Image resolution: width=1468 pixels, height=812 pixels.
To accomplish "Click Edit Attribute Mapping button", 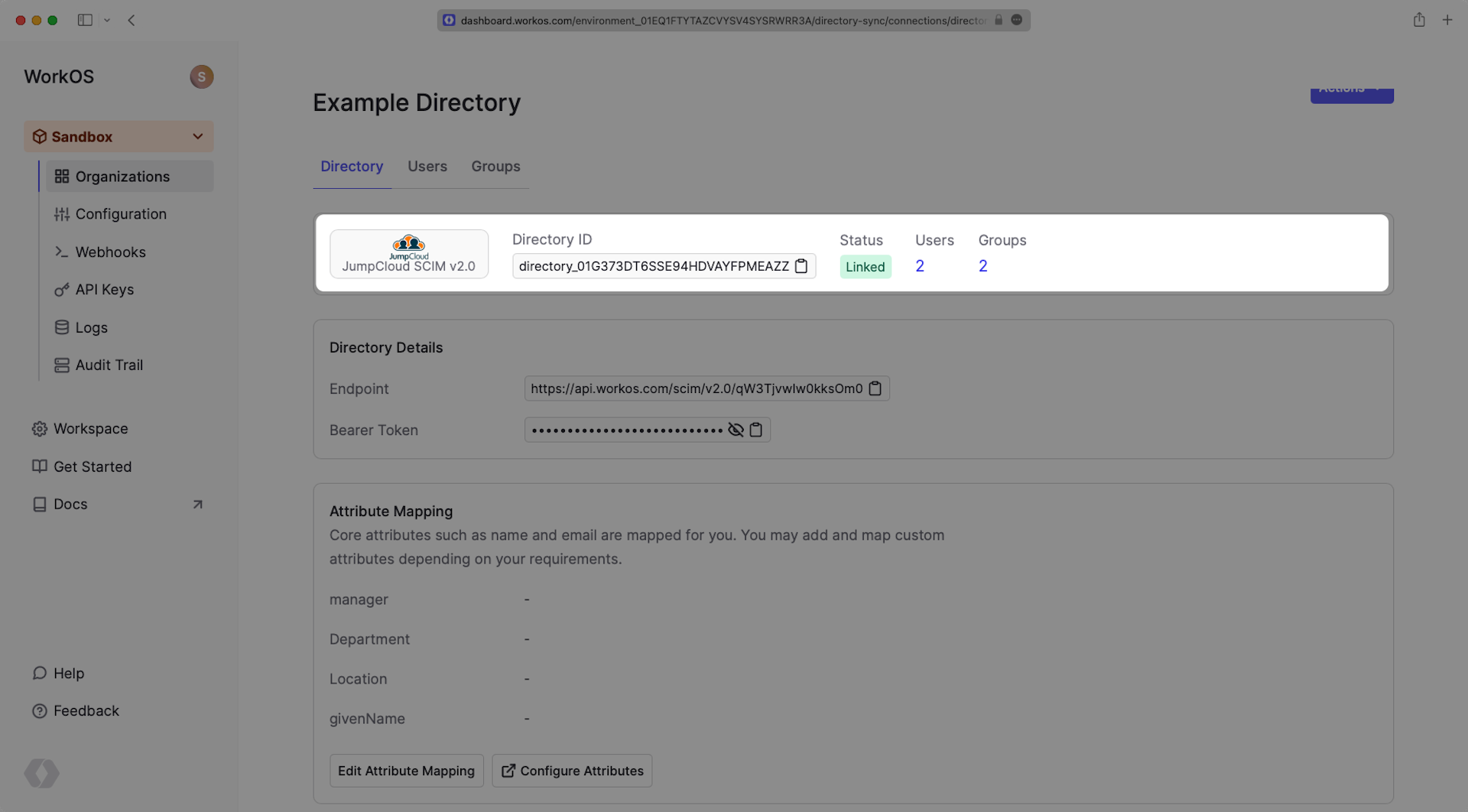I will tap(406, 771).
